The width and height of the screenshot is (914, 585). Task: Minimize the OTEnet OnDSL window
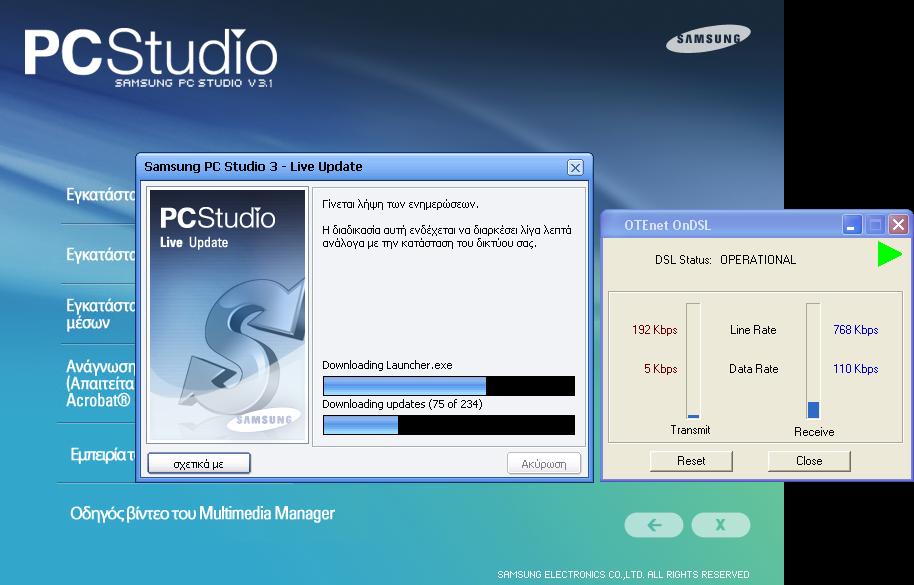point(852,224)
